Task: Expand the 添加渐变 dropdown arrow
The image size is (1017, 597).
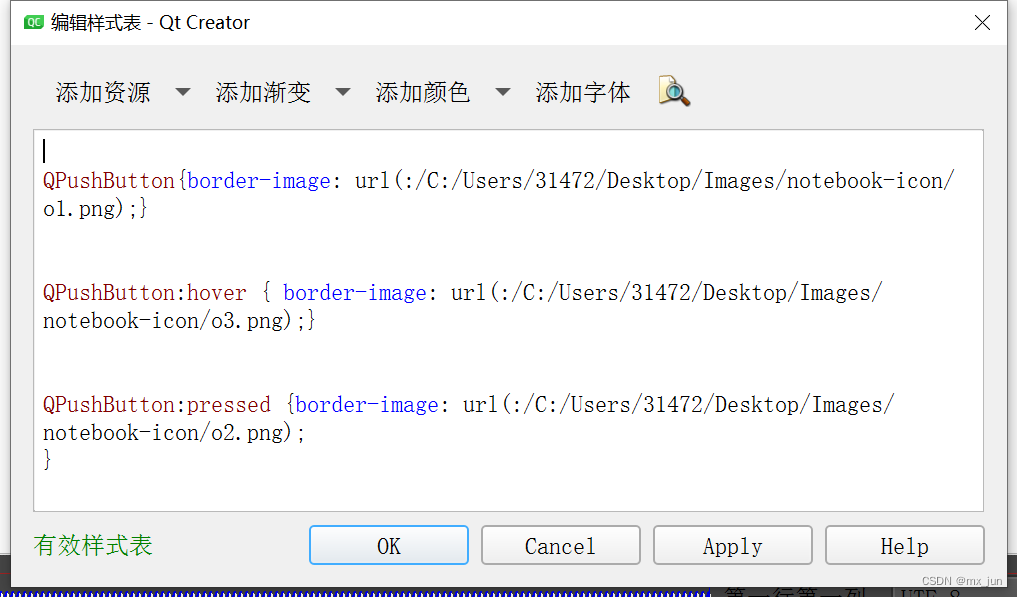Action: [343, 92]
